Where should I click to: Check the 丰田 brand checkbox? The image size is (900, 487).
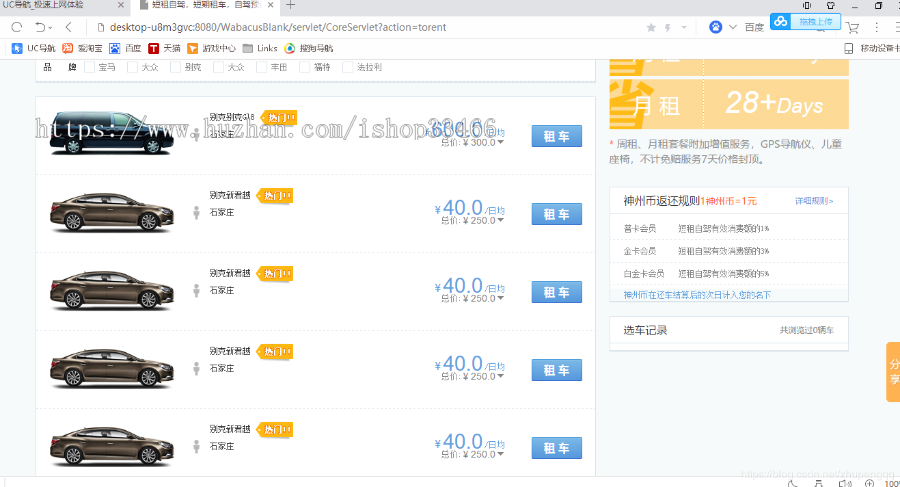click(x=262, y=67)
